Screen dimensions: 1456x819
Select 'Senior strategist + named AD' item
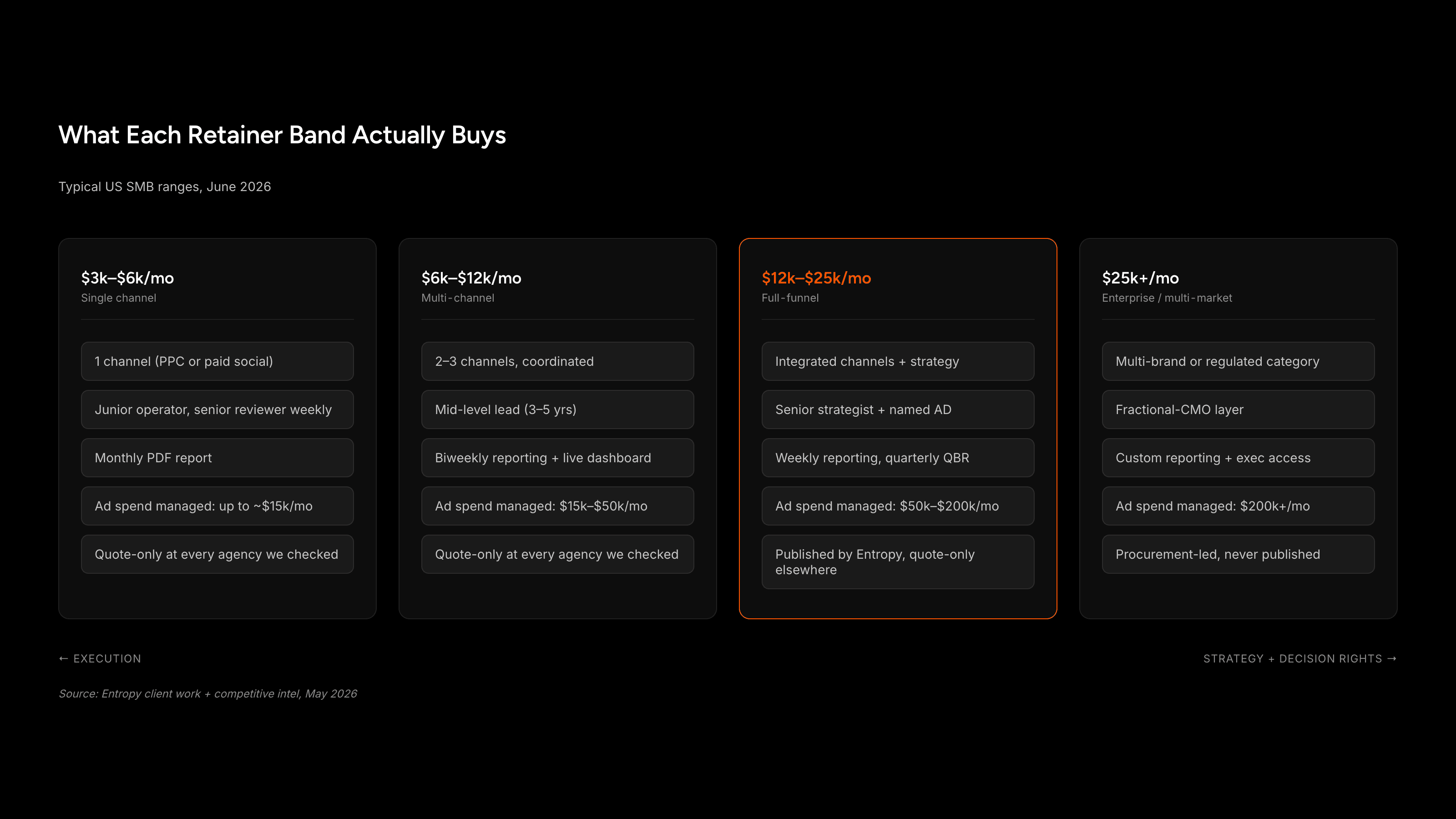coord(898,409)
